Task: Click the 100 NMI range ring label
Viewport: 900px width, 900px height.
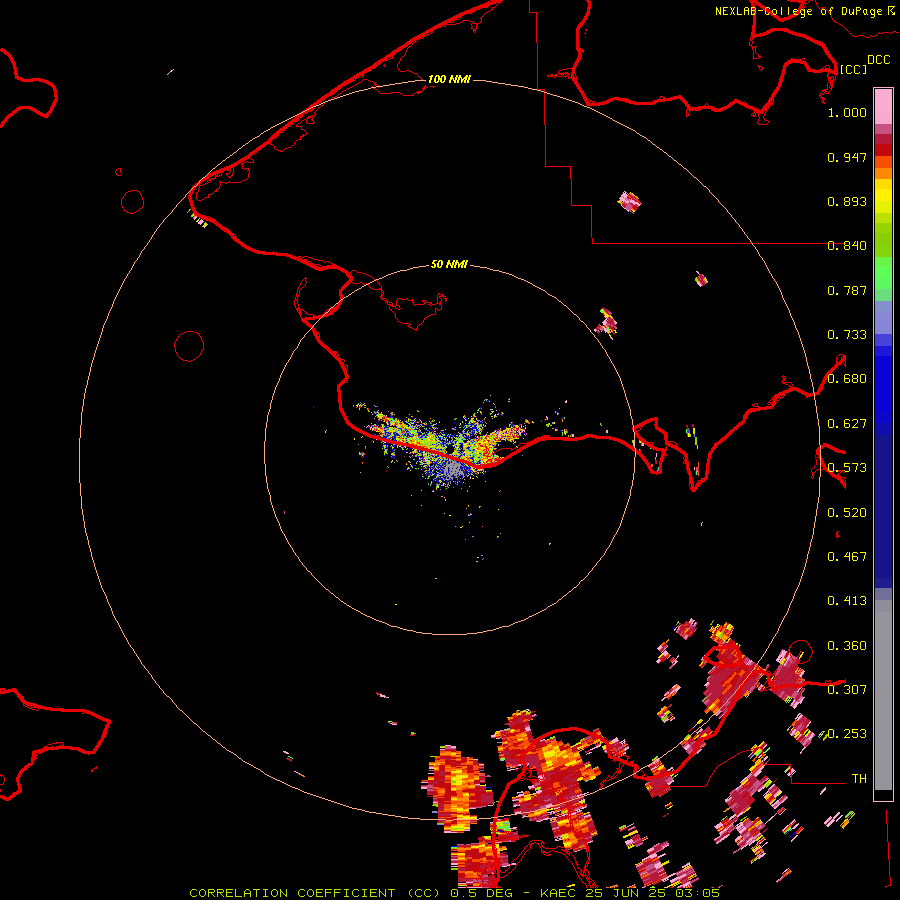Action: (x=449, y=79)
